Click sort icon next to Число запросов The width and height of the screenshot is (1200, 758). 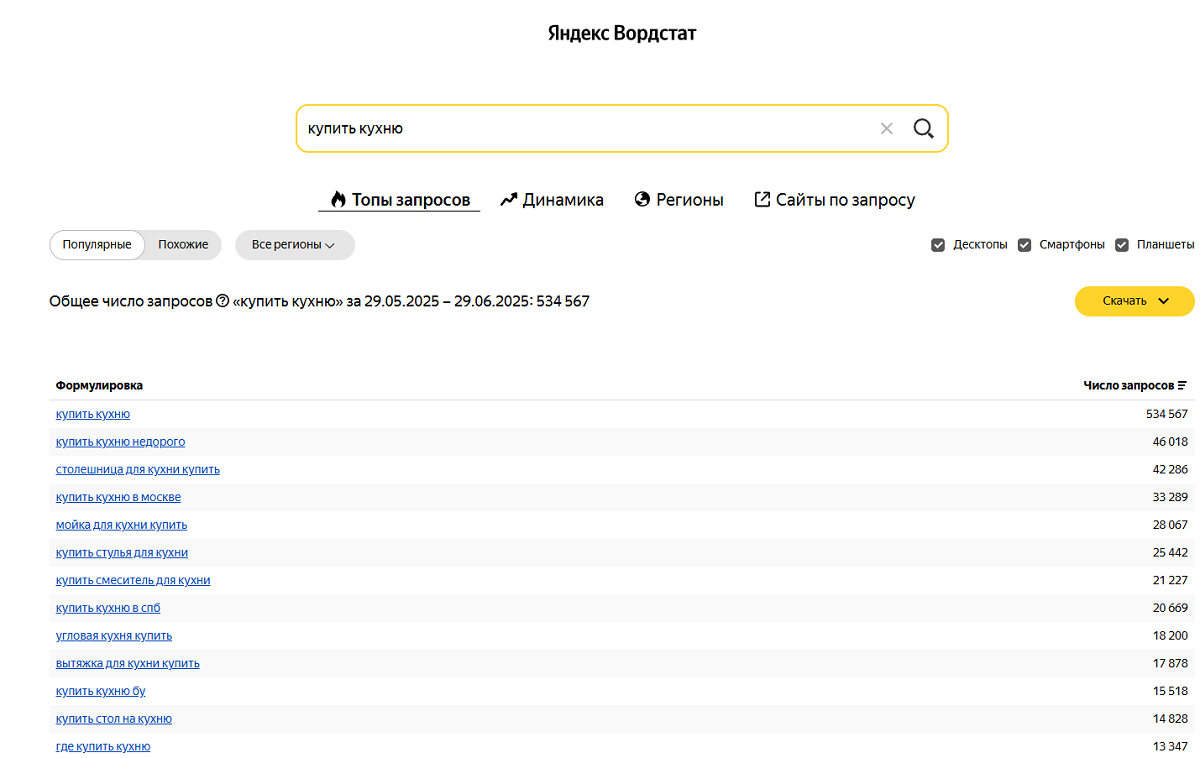(x=1182, y=386)
